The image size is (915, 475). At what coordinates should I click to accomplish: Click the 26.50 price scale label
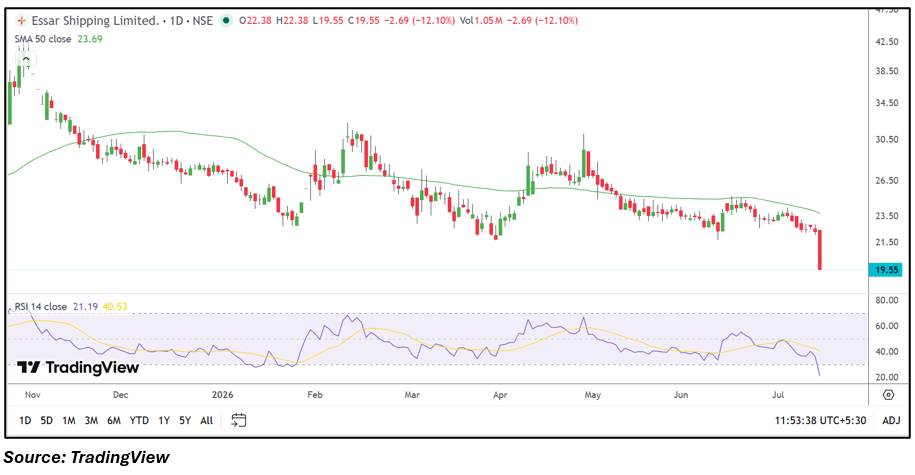pos(887,181)
